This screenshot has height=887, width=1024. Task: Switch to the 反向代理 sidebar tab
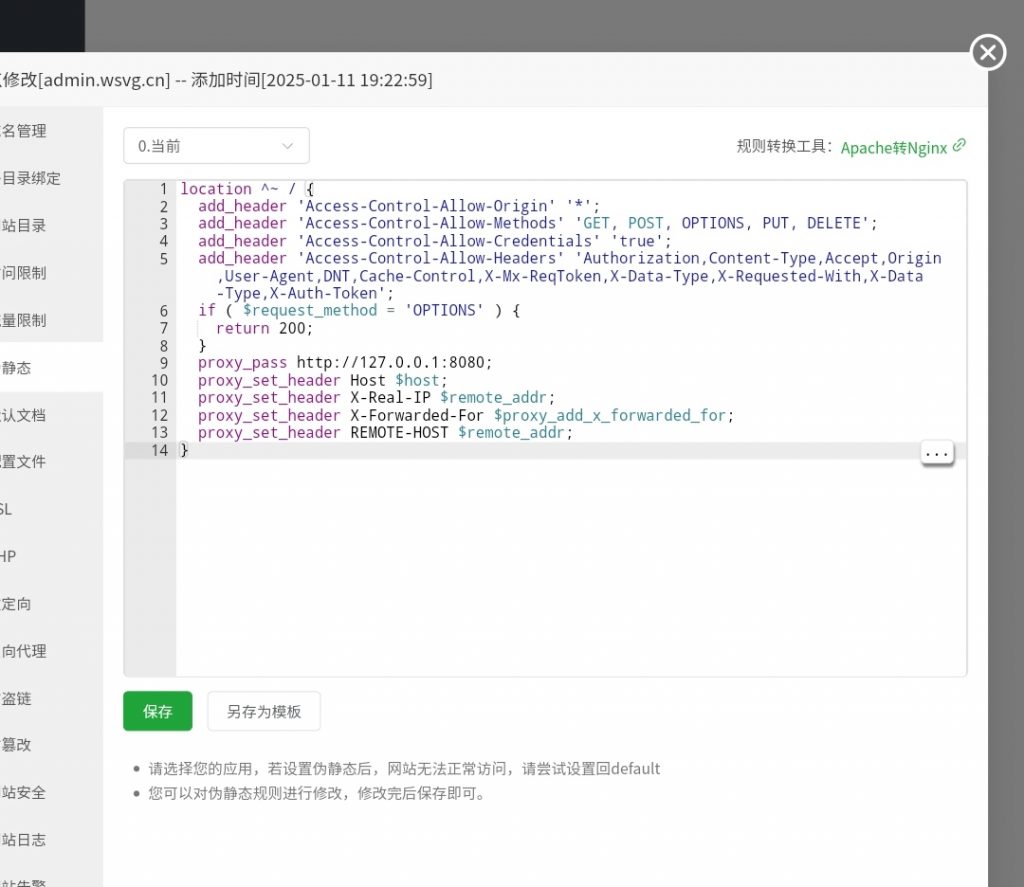24,651
